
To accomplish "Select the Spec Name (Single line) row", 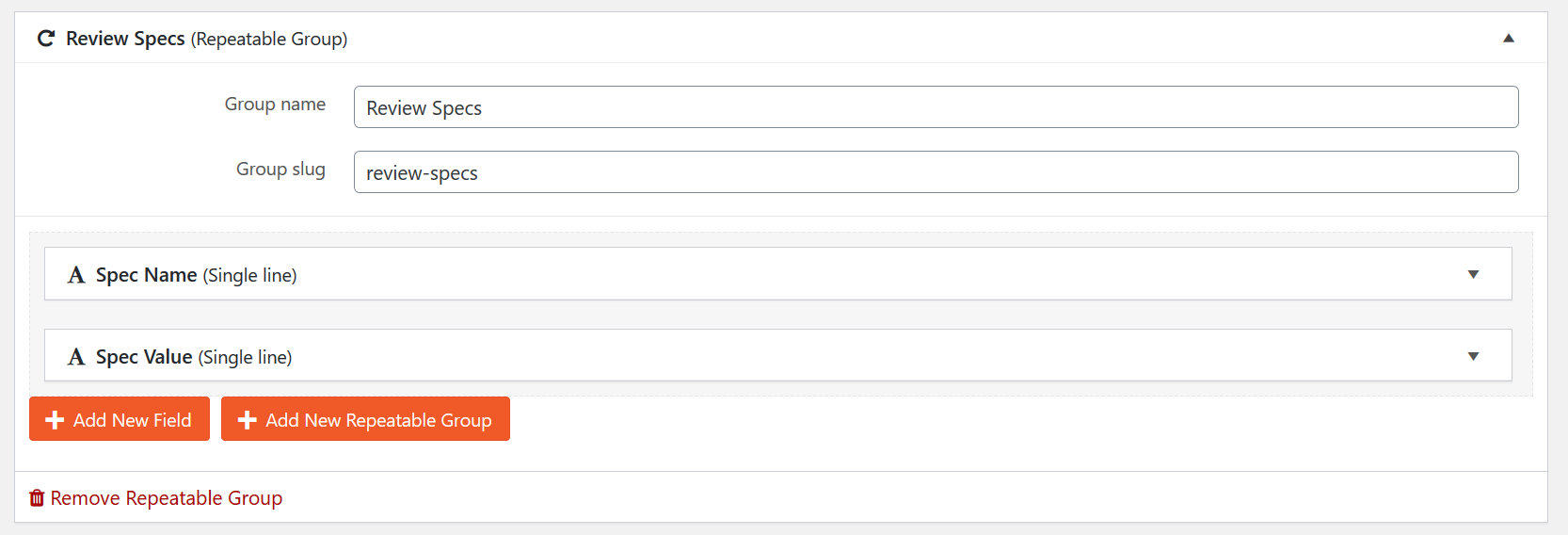I will 778,274.
